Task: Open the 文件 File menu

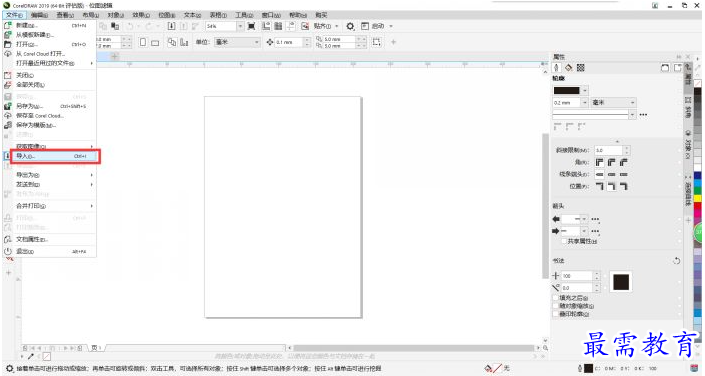Action: [x=14, y=15]
